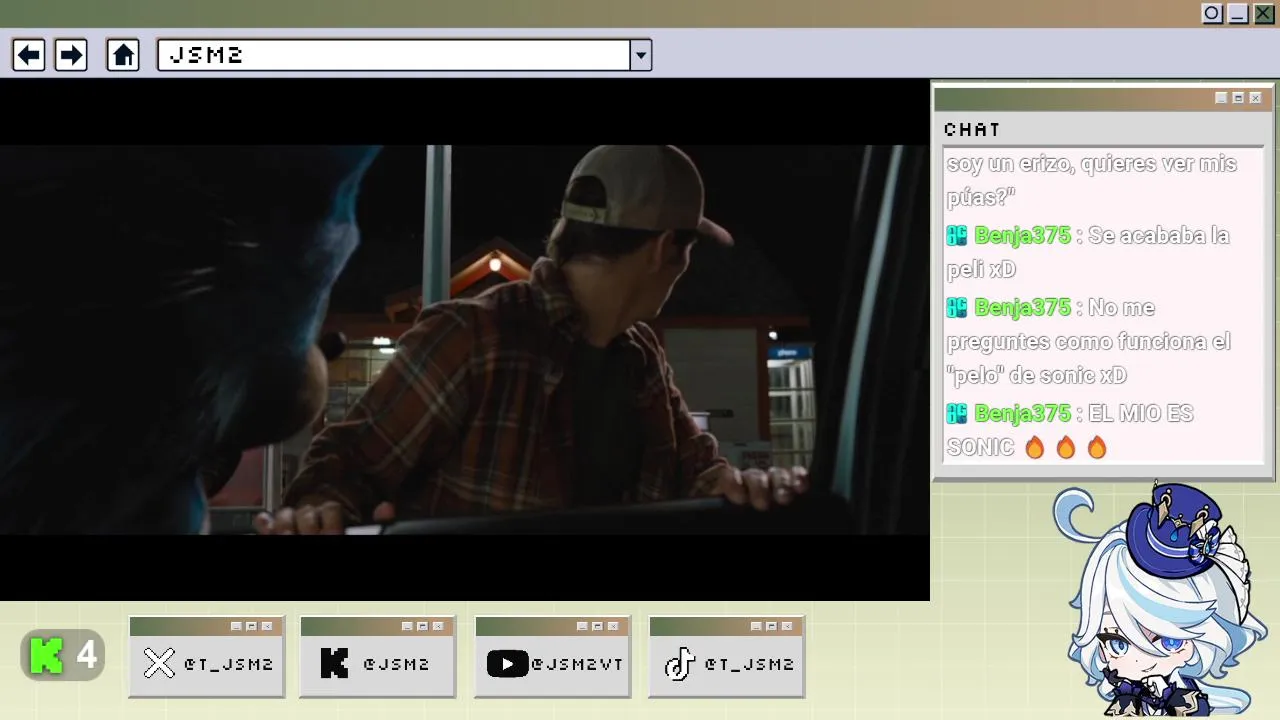This screenshot has width=1280, height=720.
Task: Click the JSM2 address bar field
Action: [394, 55]
